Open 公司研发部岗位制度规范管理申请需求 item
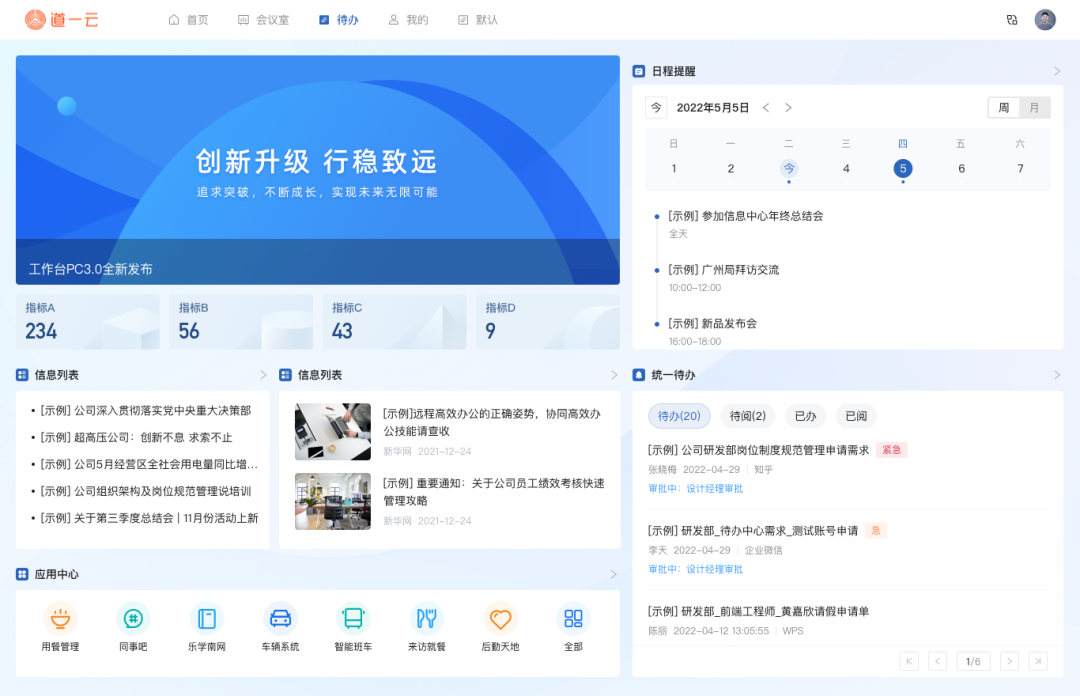The width and height of the screenshot is (1080, 696). click(x=758, y=450)
